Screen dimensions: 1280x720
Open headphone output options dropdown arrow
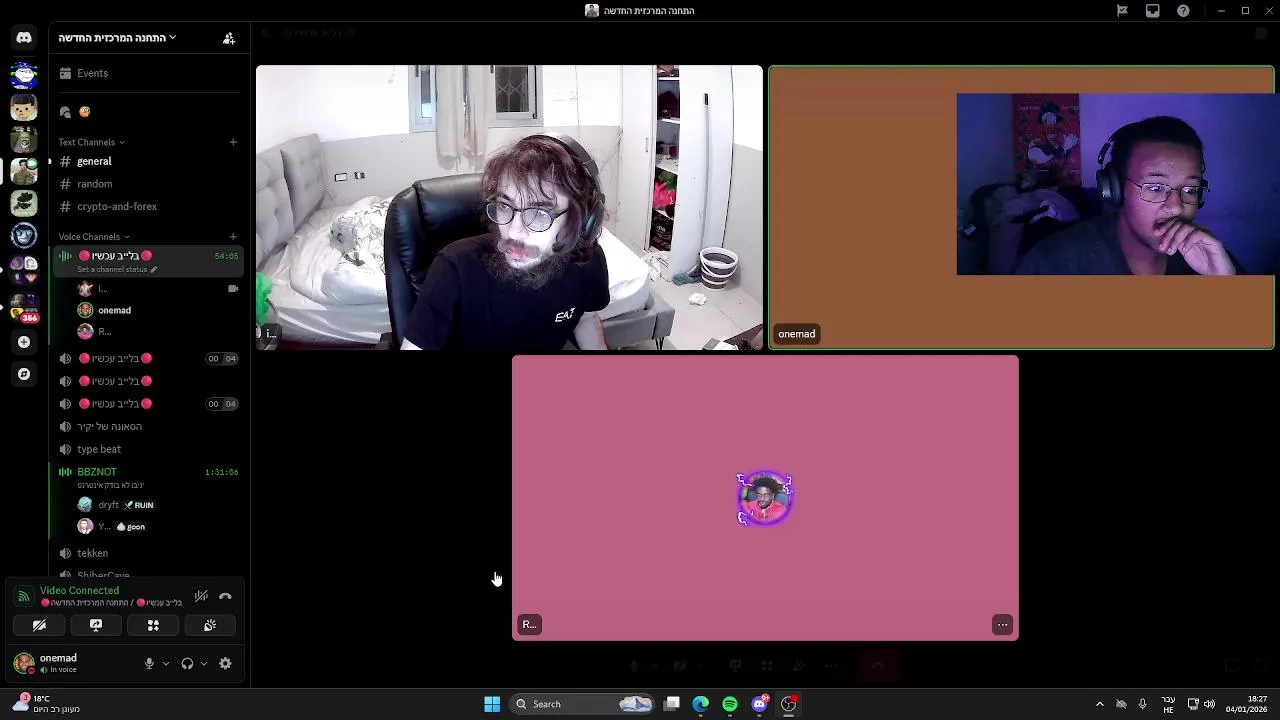pos(204,663)
